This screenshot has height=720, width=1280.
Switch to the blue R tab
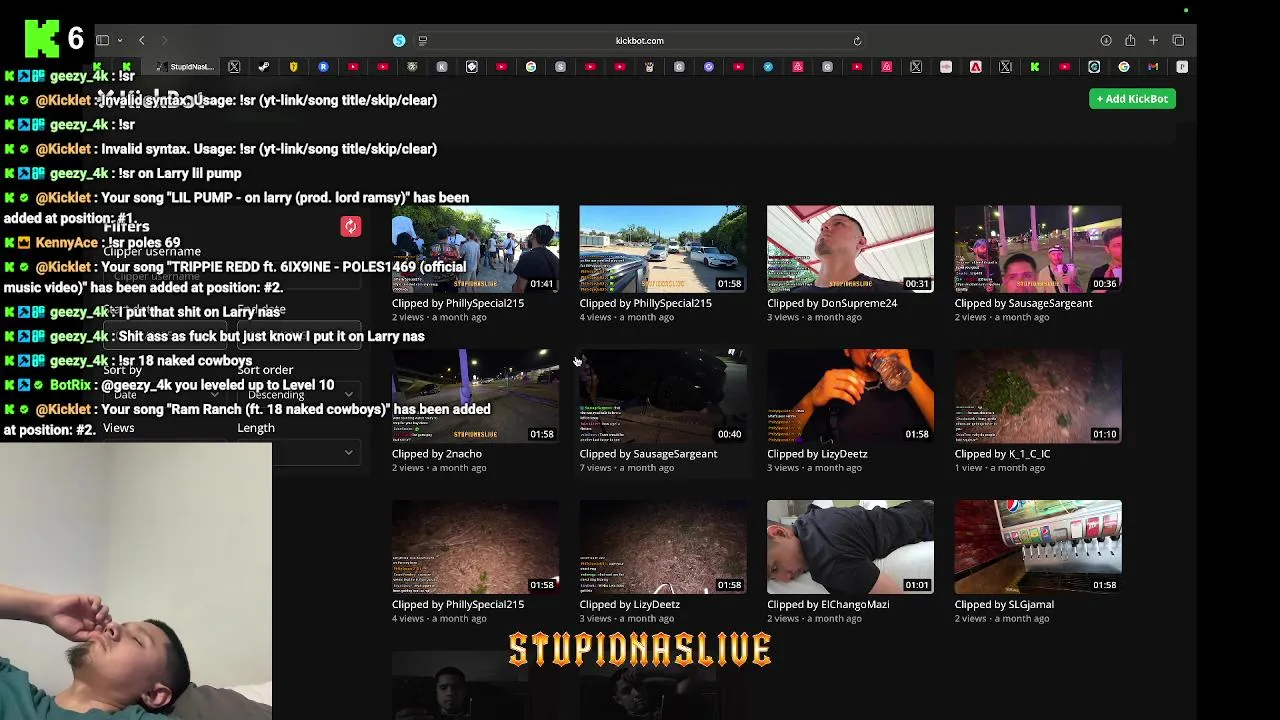[323, 67]
